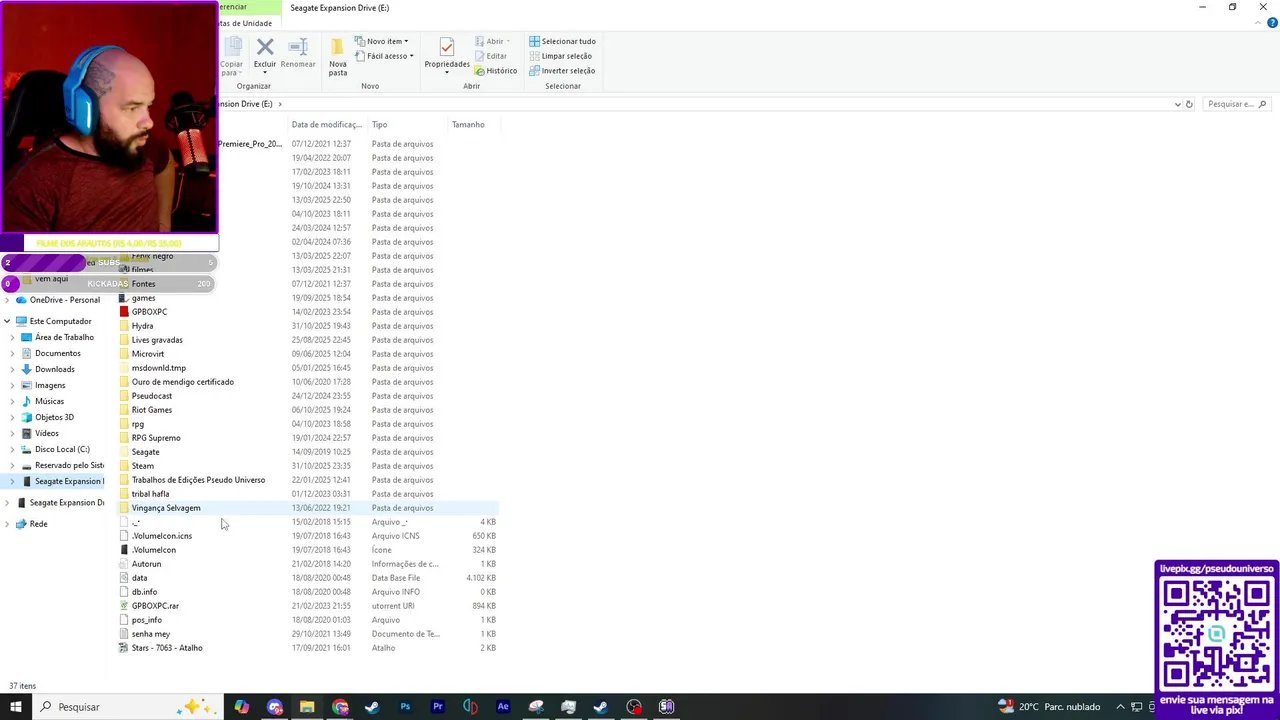Select the Pseudocast folder

click(x=151, y=396)
